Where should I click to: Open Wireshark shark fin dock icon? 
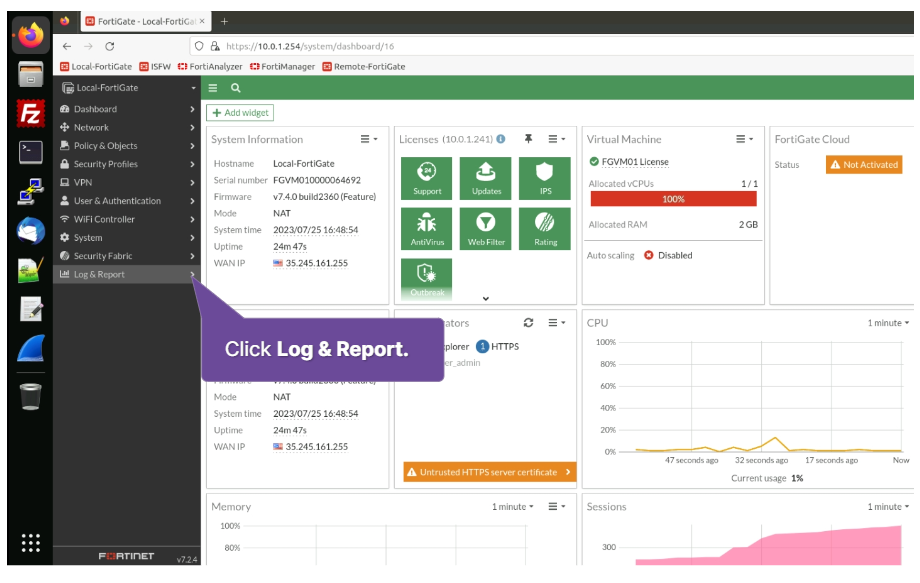click(31, 348)
